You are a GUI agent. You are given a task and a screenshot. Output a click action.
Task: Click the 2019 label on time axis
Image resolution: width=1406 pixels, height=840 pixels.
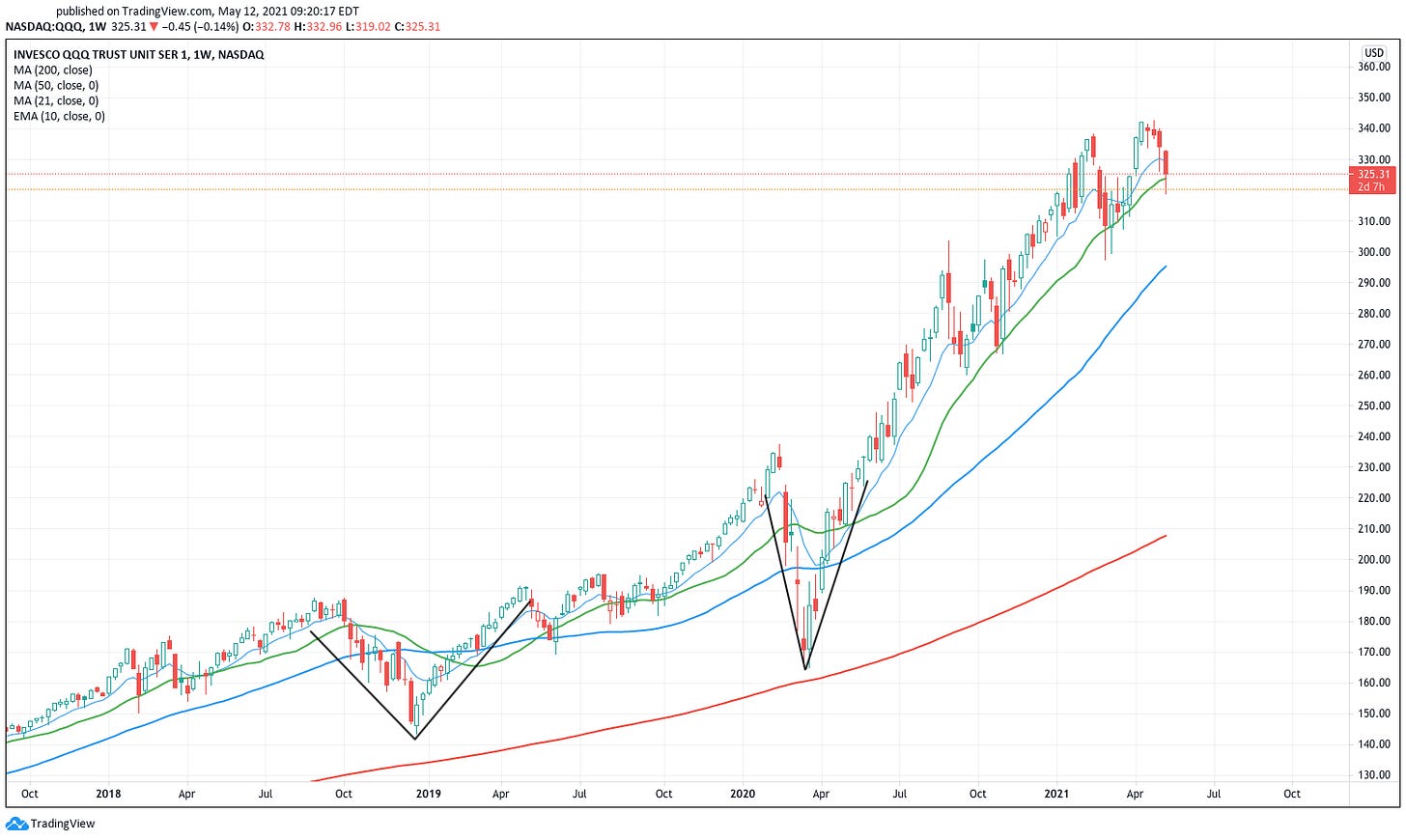[x=428, y=794]
